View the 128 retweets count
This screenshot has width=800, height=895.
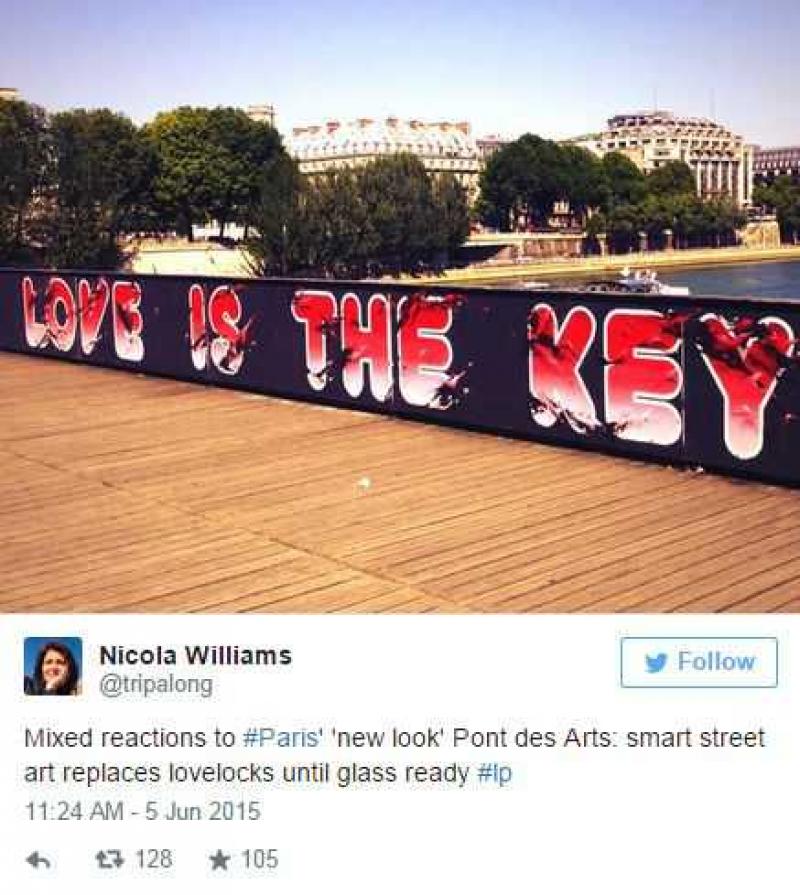coord(153,859)
